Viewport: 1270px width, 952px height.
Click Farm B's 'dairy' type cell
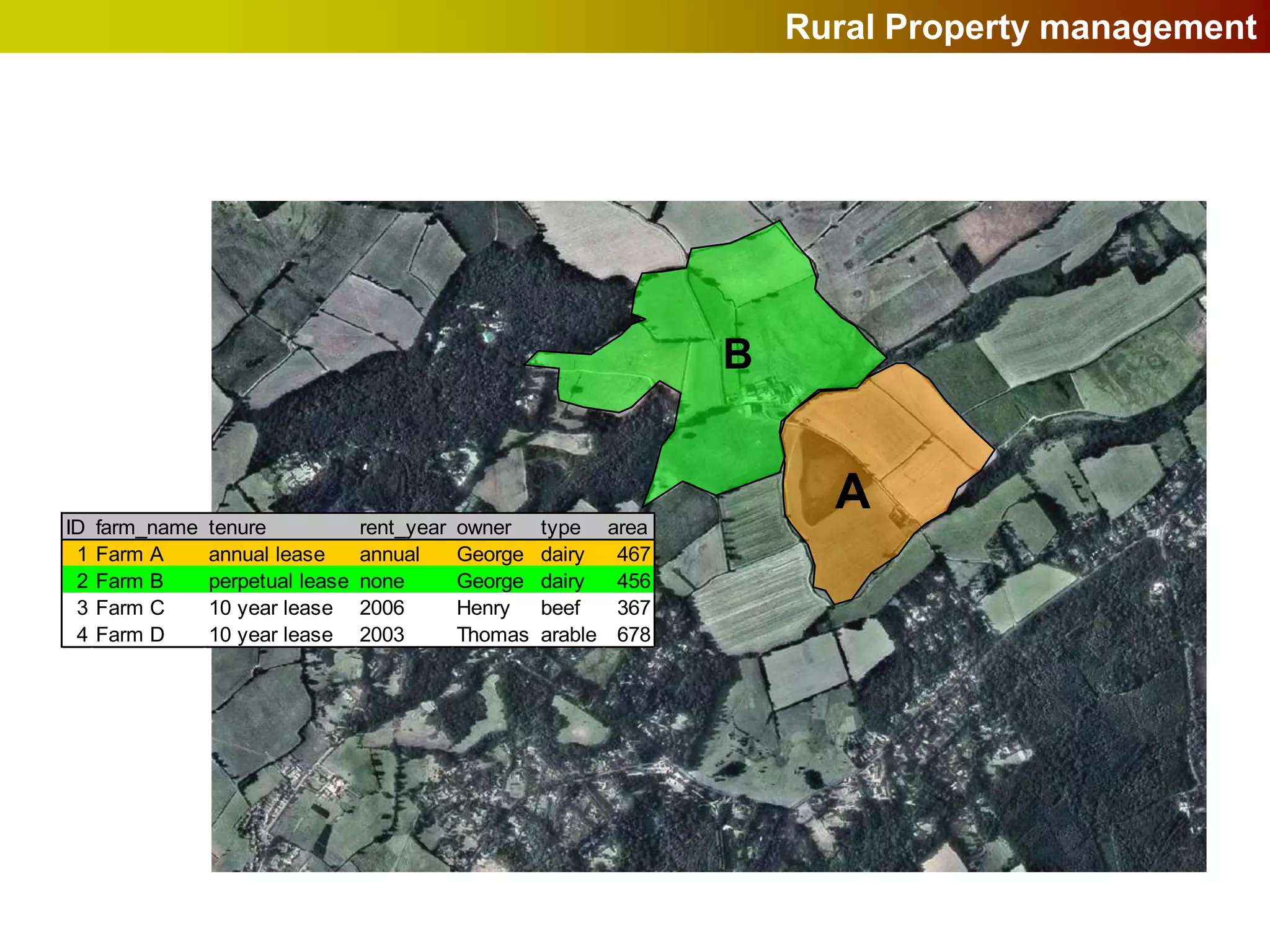[x=562, y=581]
